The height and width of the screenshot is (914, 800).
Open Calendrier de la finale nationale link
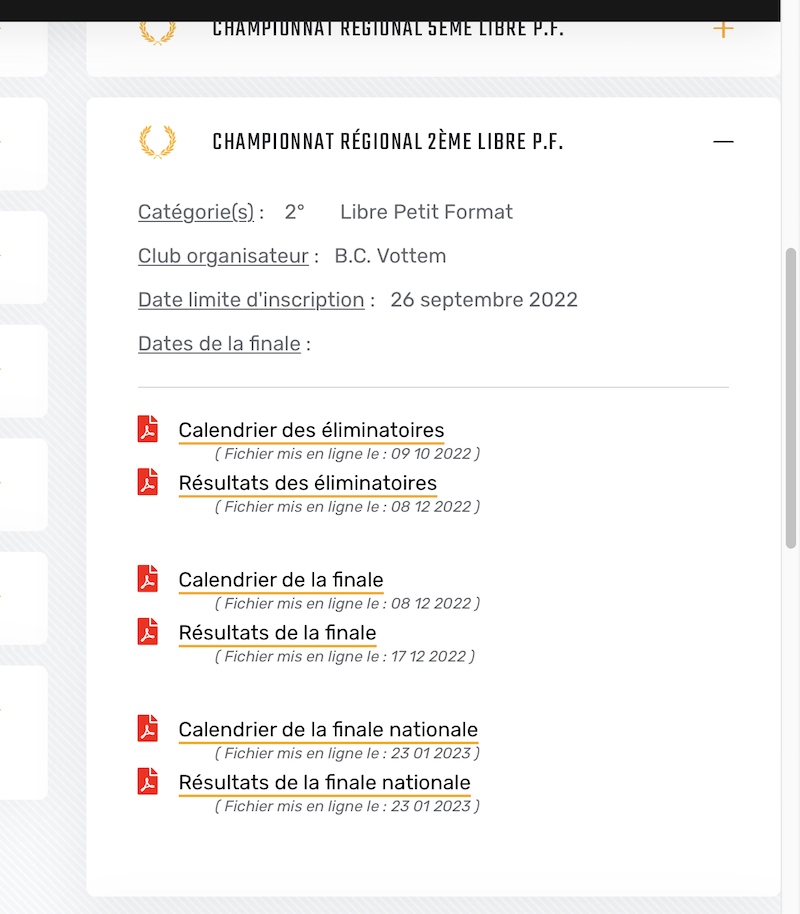point(328,730)
